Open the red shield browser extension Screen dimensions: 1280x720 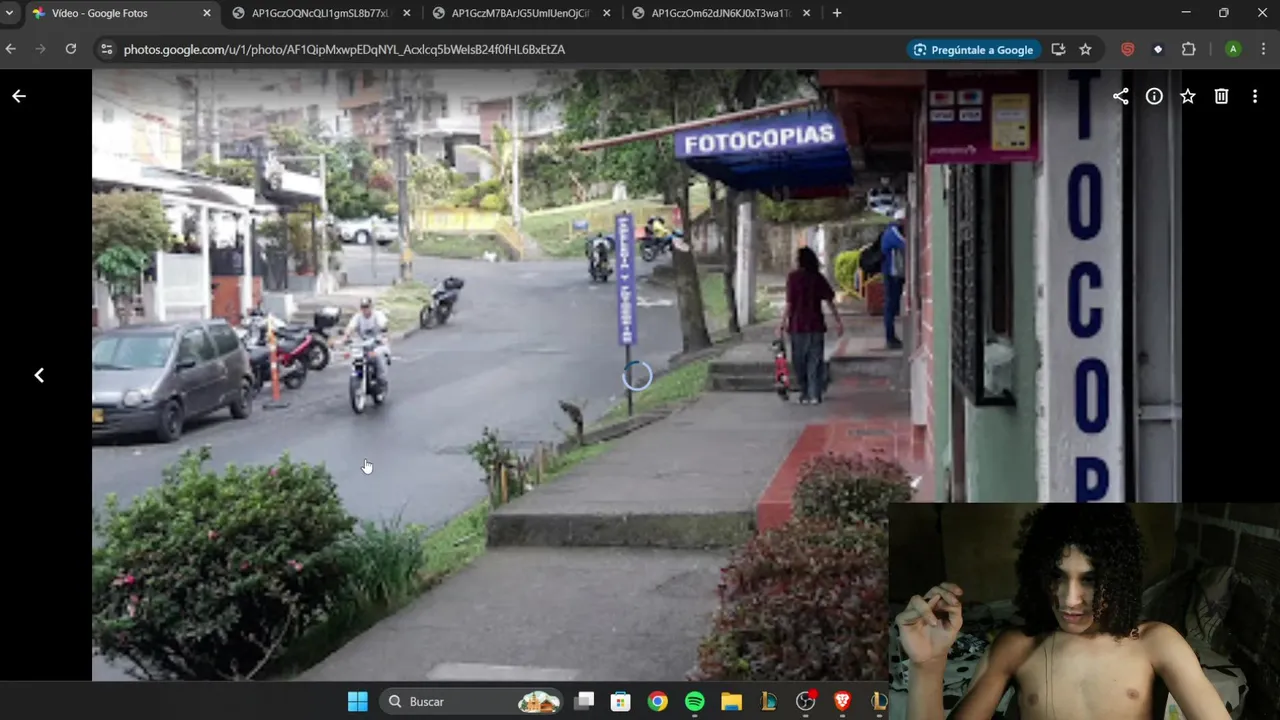[x=1127, y=49]
